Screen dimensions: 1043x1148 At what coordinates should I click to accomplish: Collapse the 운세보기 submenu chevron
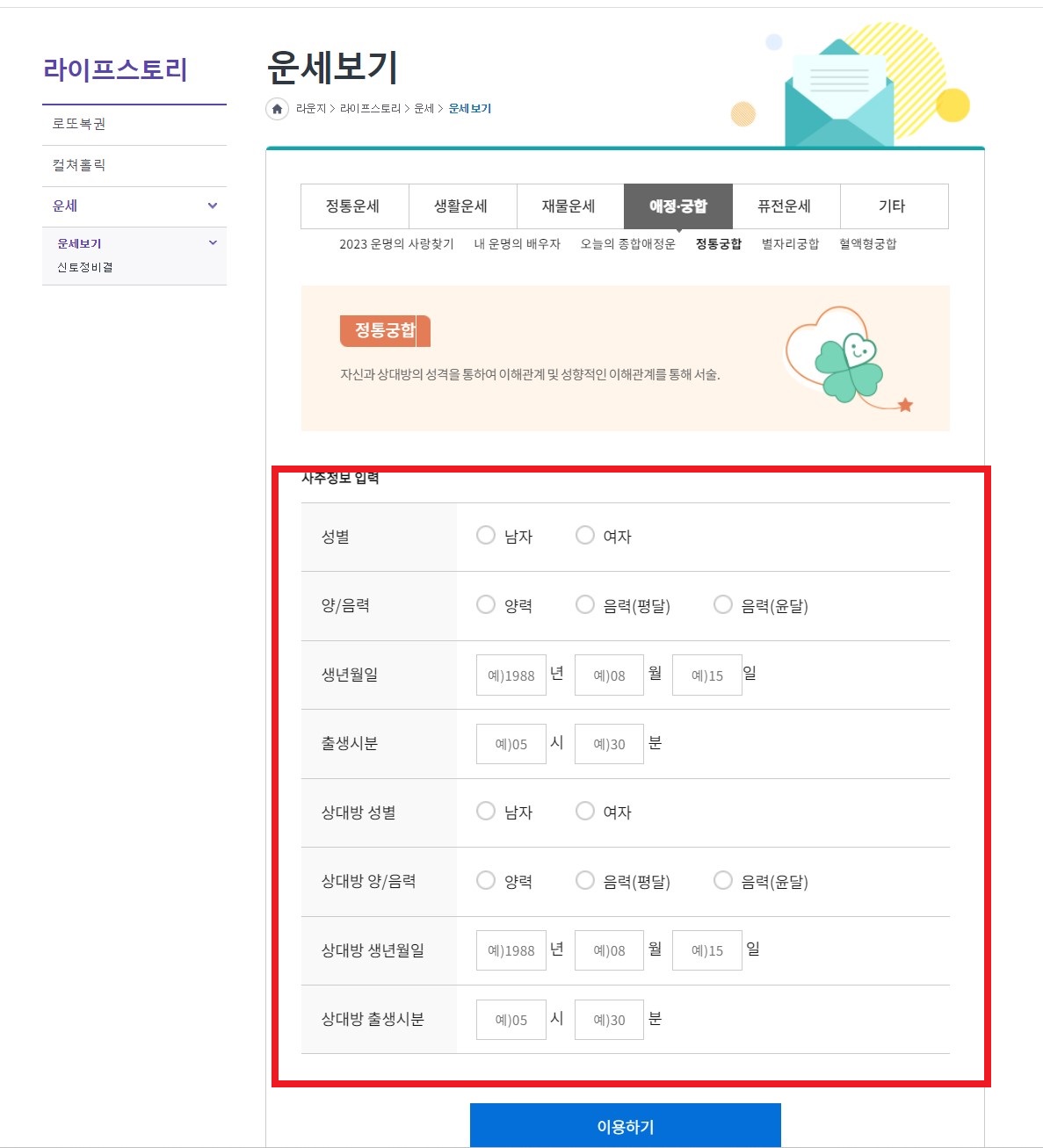click(211, 242)
